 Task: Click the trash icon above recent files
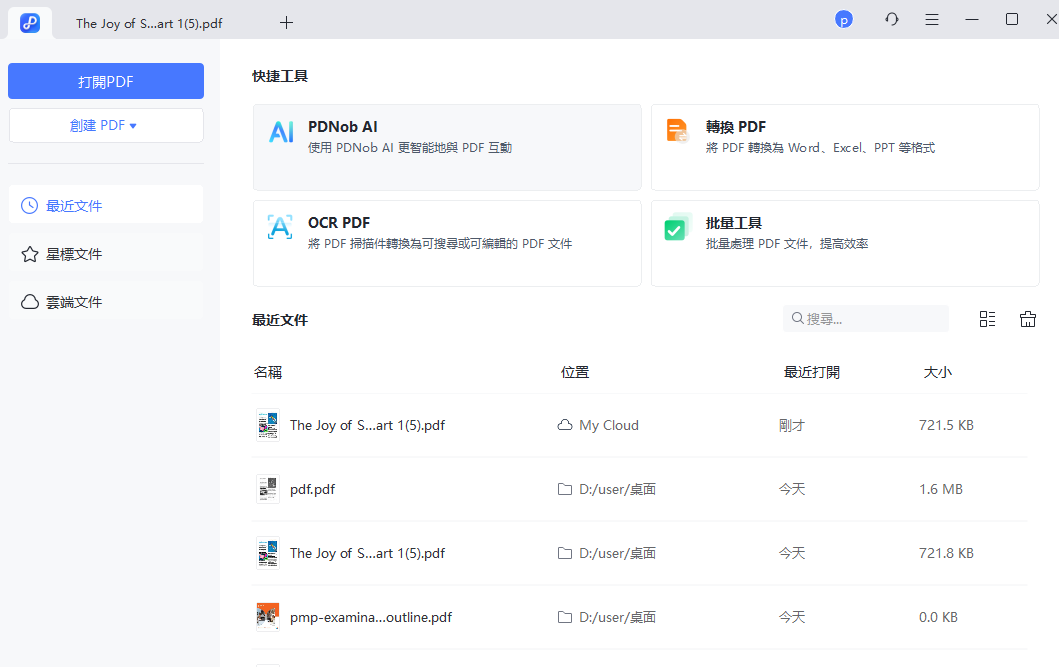coord(1028,318)
